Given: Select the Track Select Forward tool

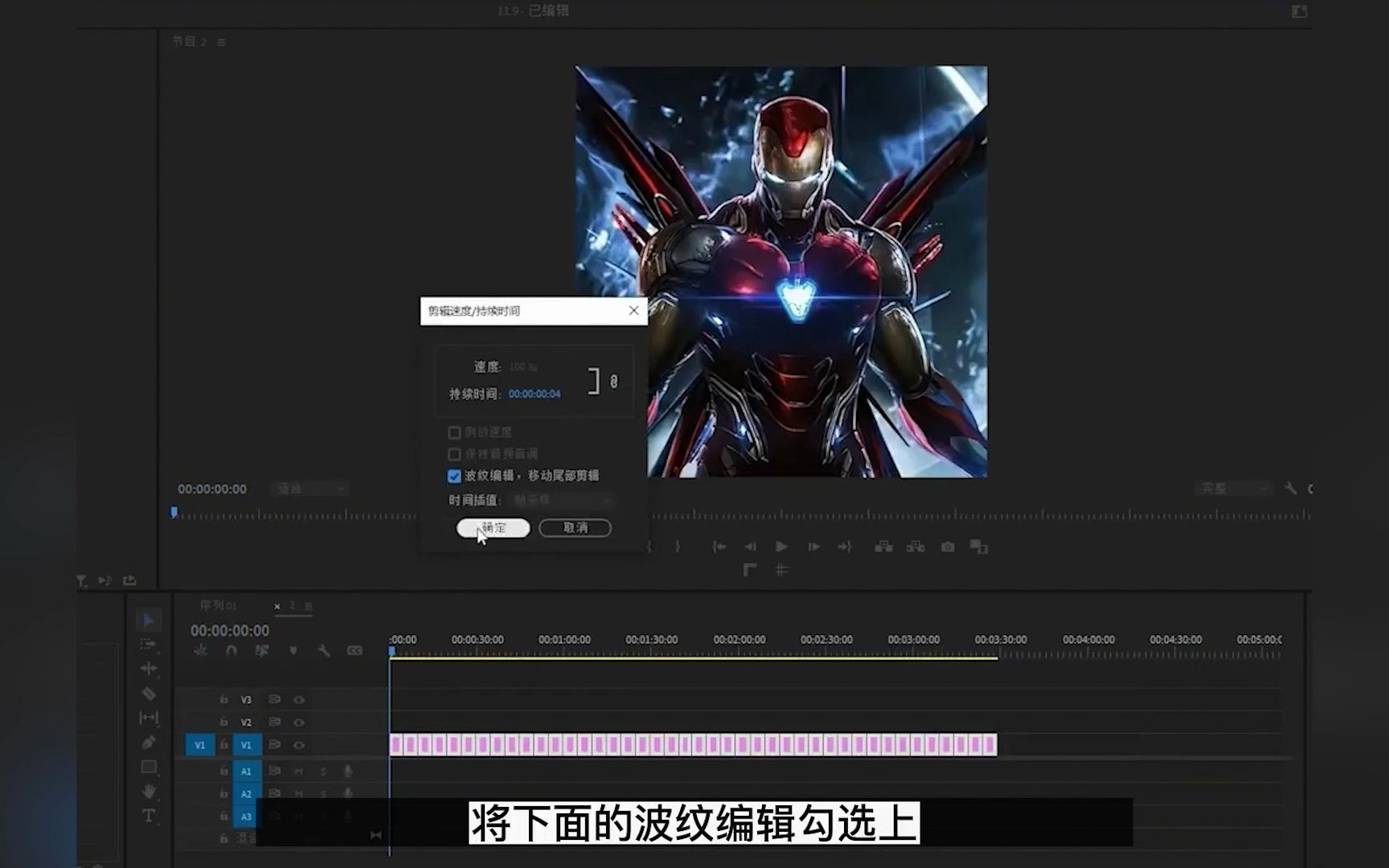Looking at the screenshot, I should tap(149, 645).
